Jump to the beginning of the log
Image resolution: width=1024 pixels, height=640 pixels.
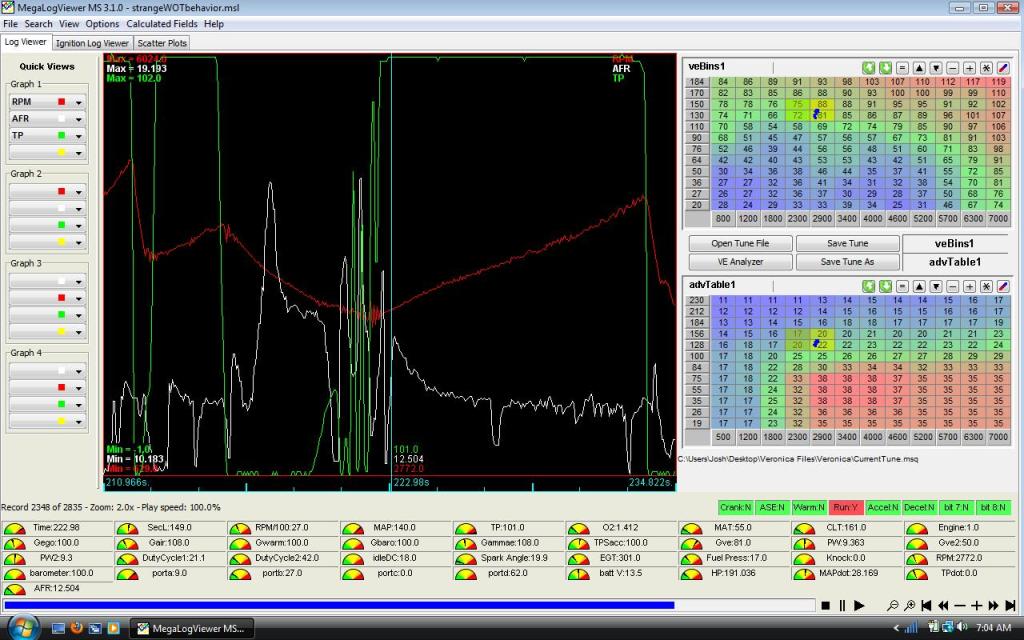[x=927, y=605]
